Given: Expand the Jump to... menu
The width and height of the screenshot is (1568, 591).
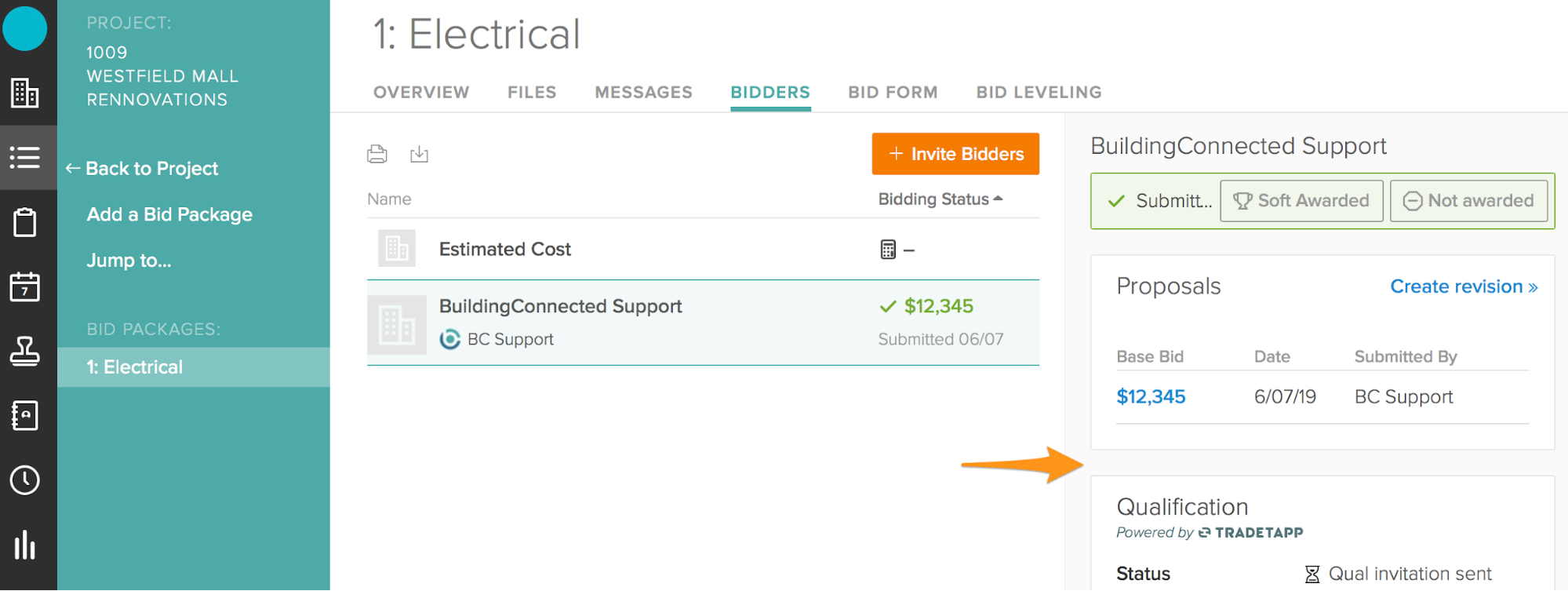Looking at the screenshot, I should pos(129,261).
